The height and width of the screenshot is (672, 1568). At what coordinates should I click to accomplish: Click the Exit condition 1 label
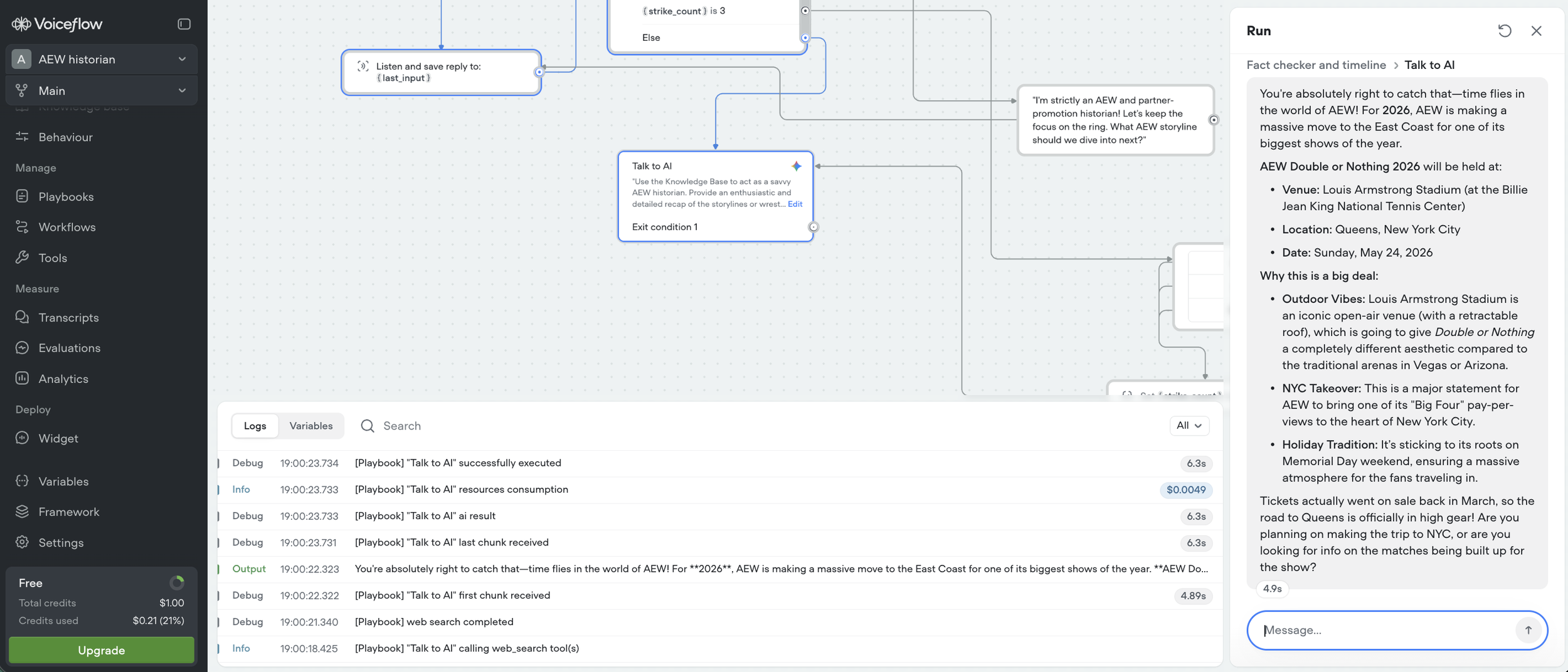click(664, 227)
